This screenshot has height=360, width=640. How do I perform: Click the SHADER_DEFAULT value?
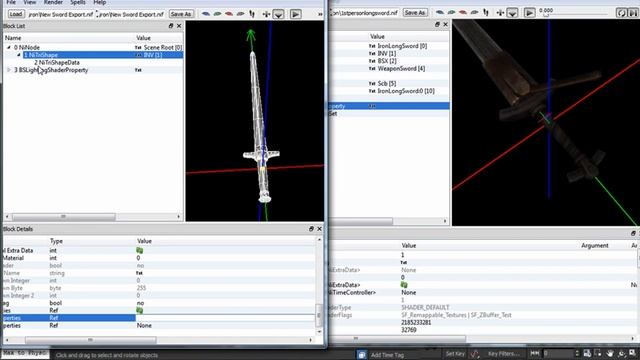(x=425, y=307)
